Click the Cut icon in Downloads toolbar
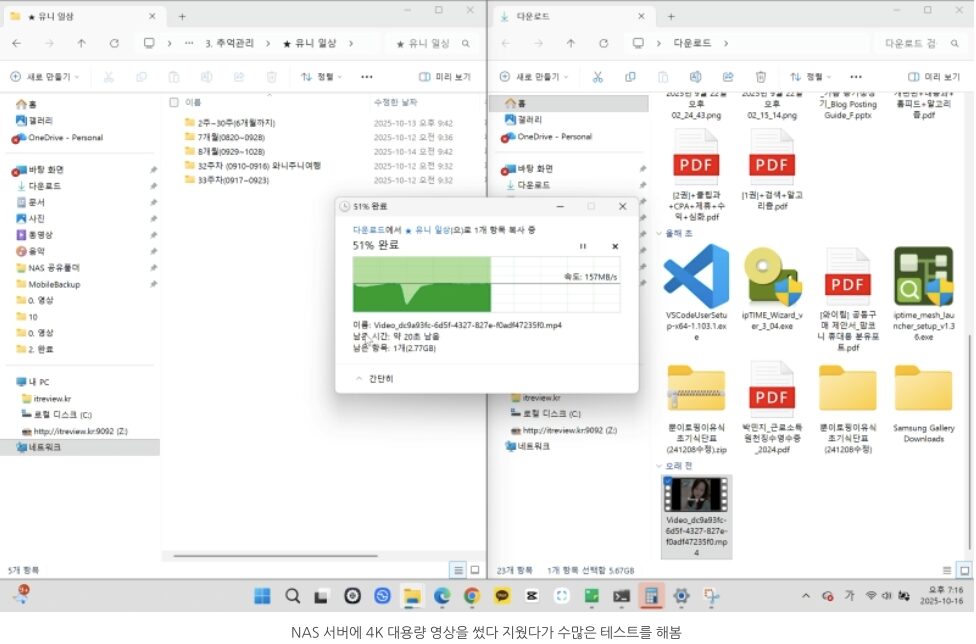 [597, 77]
